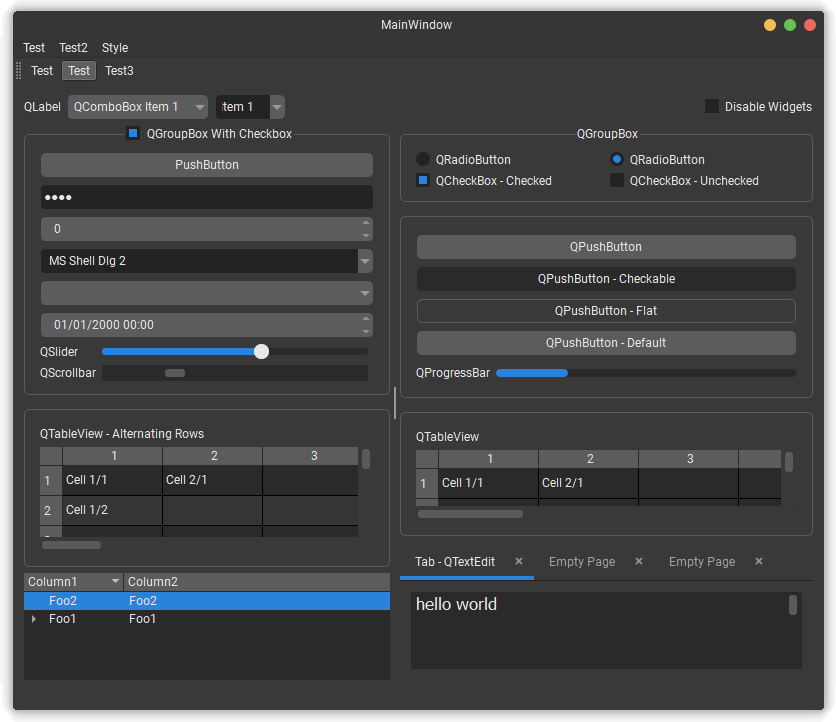
Task: Close the Tab - QTextEdit tab
Action: point(519,561)
